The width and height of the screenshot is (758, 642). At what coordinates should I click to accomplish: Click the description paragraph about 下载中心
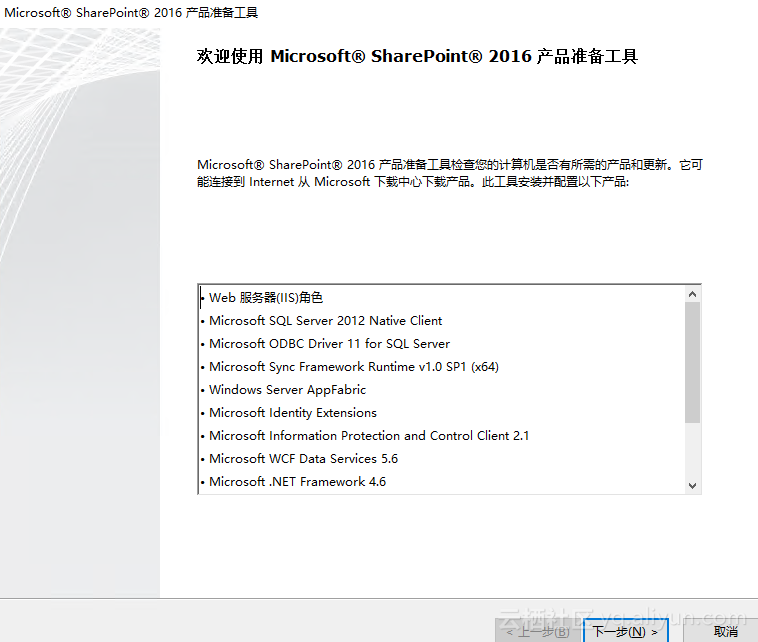(450, 173)
